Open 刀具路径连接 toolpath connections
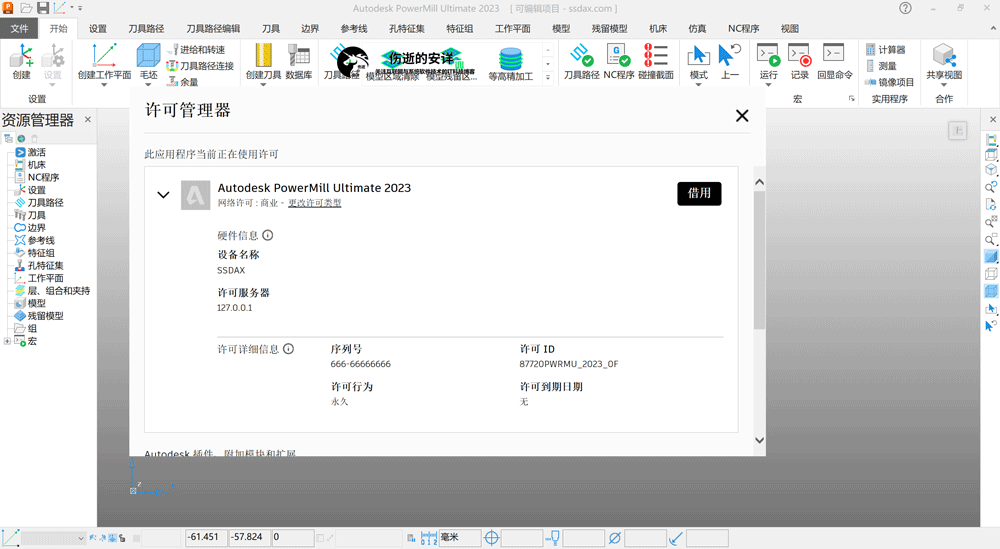 pos(200,66)
